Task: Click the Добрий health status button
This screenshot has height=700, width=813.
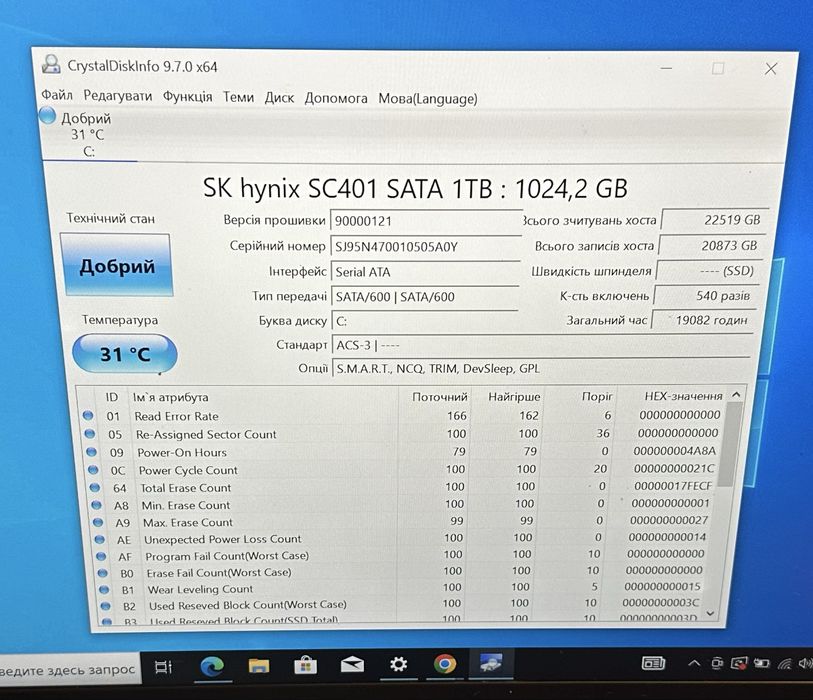Action: tap(117, 266)
